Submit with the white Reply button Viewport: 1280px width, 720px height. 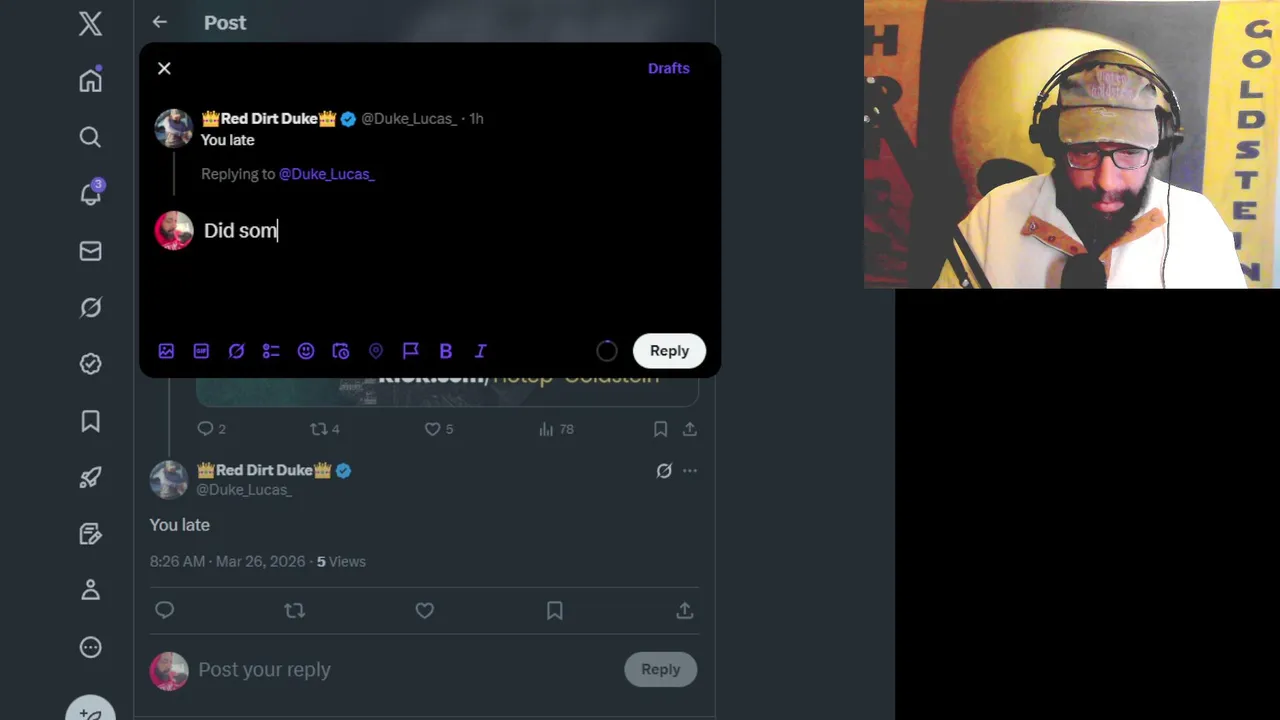(669, 351)
